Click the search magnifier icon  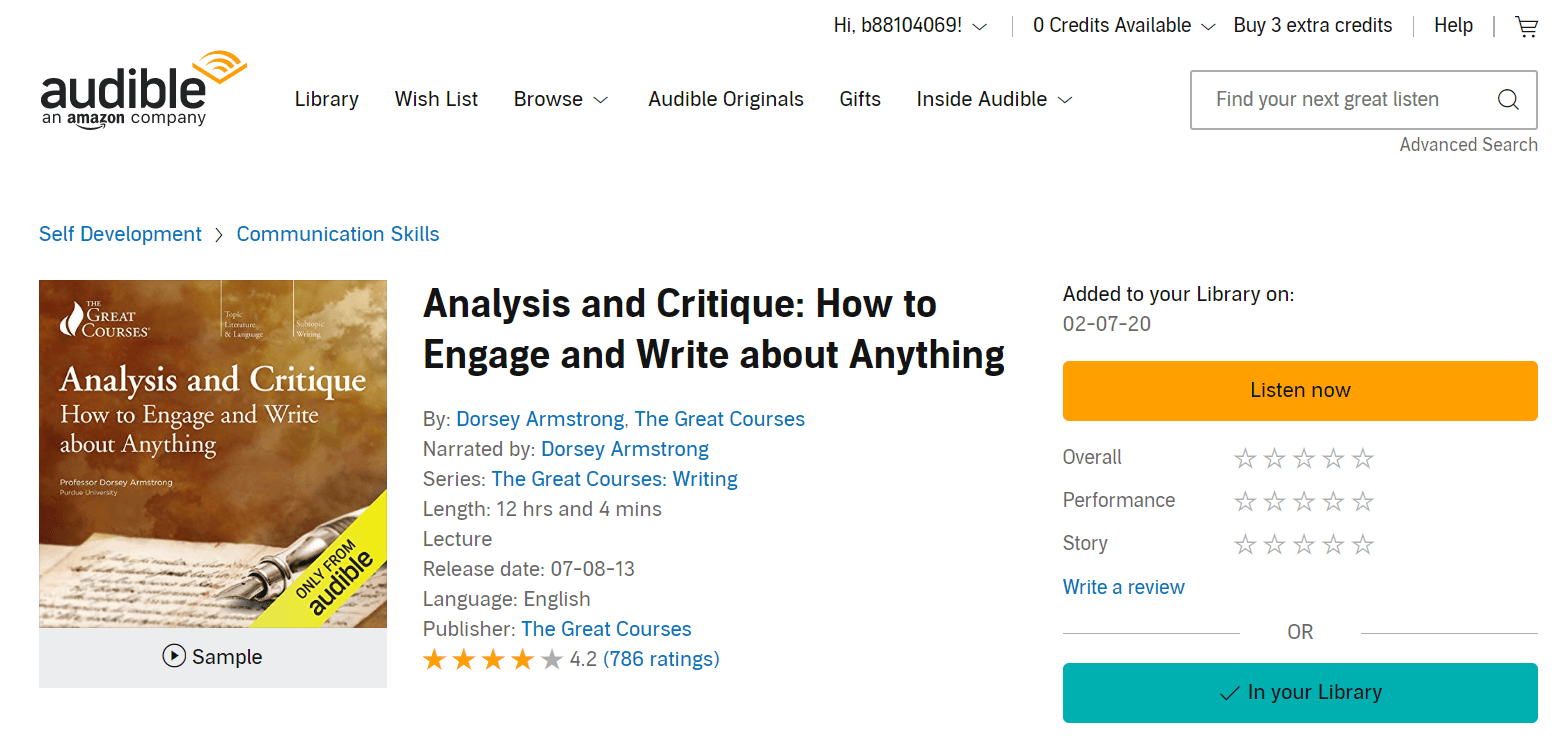tap(1508, 99)
